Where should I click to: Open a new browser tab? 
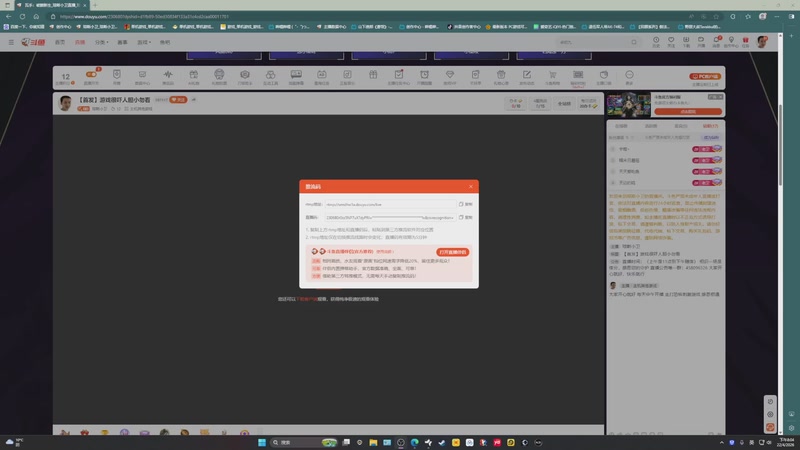coord(95,5)
